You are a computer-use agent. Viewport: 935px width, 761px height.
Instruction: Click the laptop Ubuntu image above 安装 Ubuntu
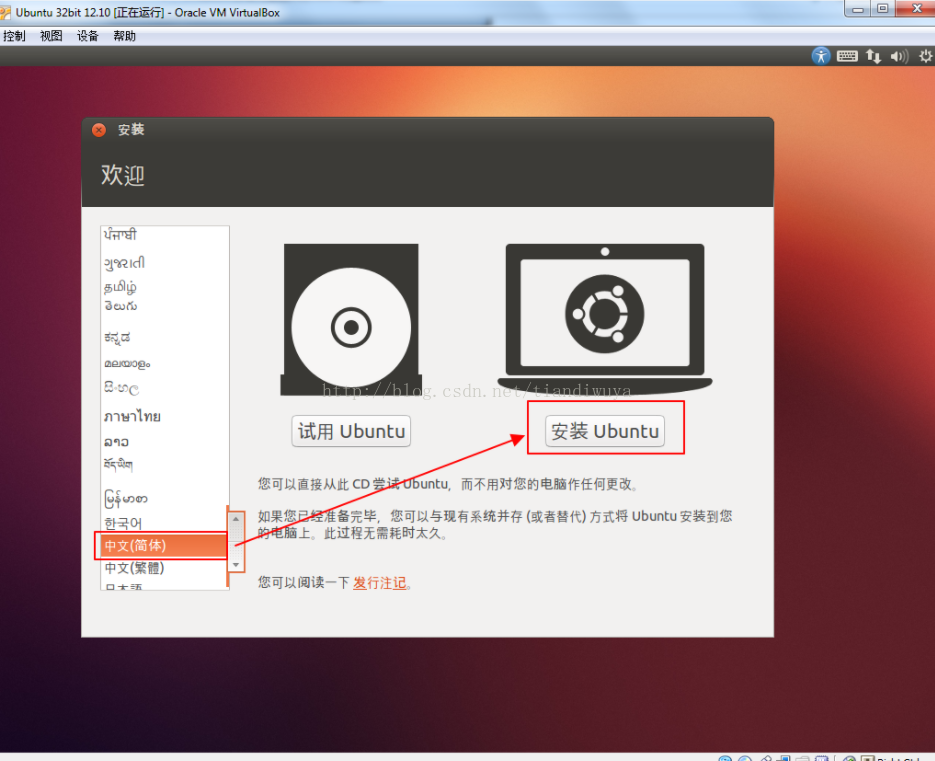[x=605, y=318]
